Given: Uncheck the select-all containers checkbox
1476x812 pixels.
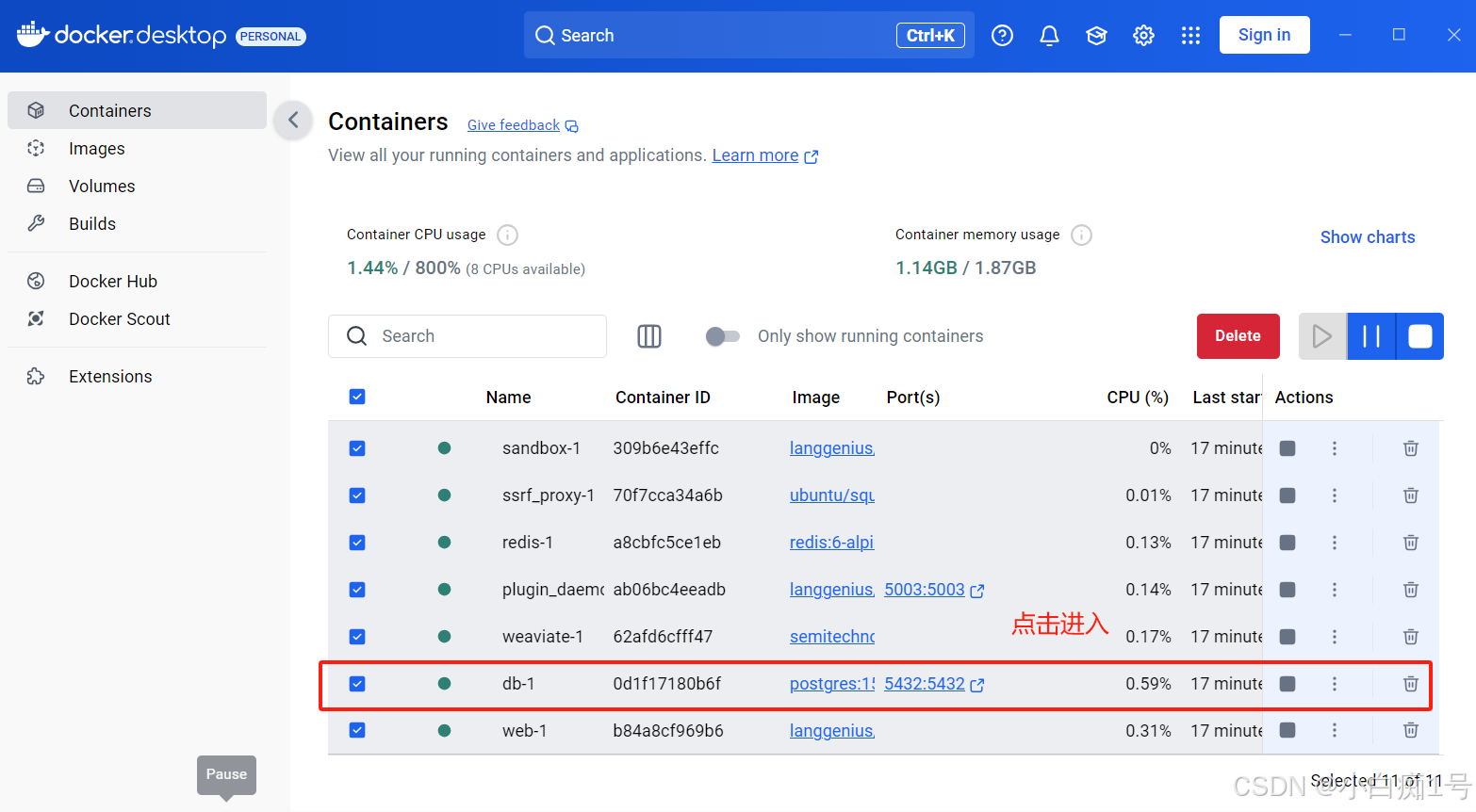Looking at the screenshot, I should point(357,397).
